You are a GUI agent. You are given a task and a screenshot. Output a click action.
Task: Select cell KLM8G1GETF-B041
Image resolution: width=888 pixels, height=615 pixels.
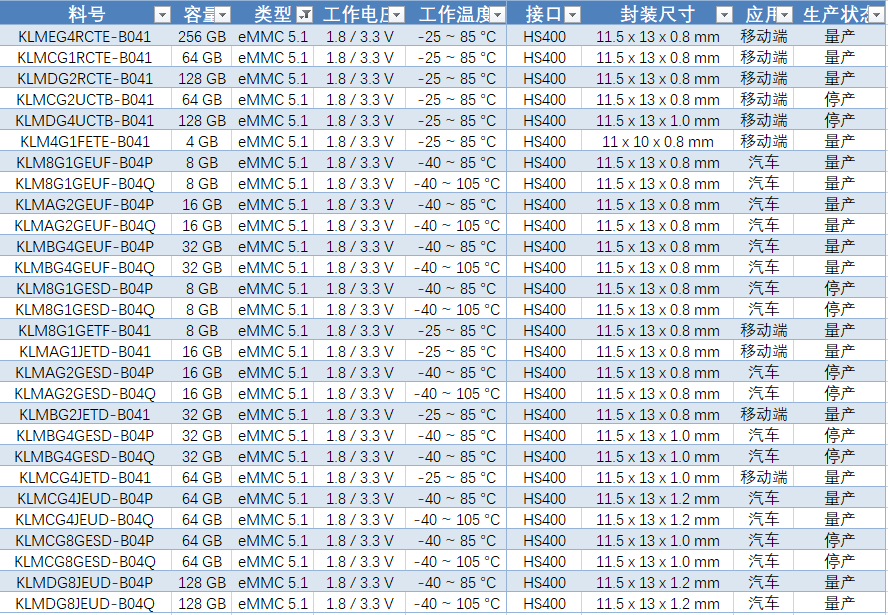click(85, 331)
